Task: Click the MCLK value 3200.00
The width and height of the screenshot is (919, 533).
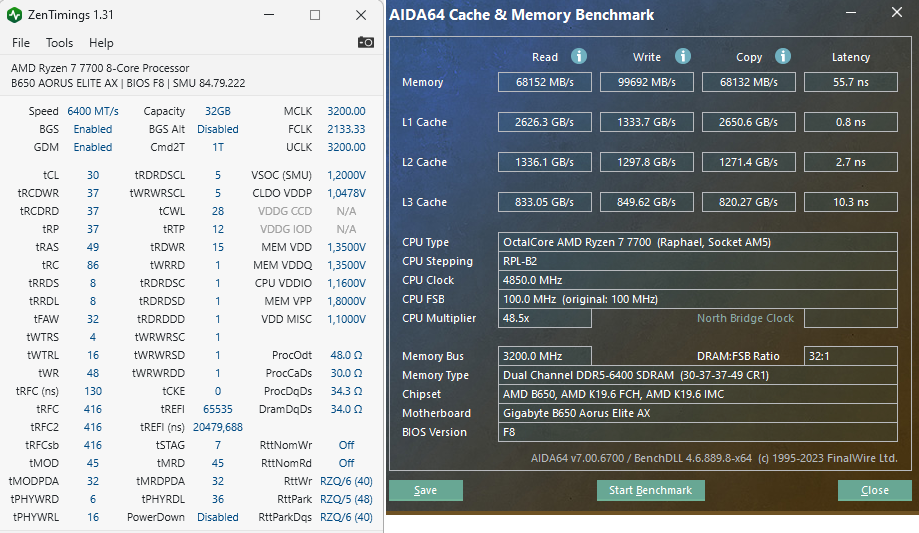Action: point(346,111)
